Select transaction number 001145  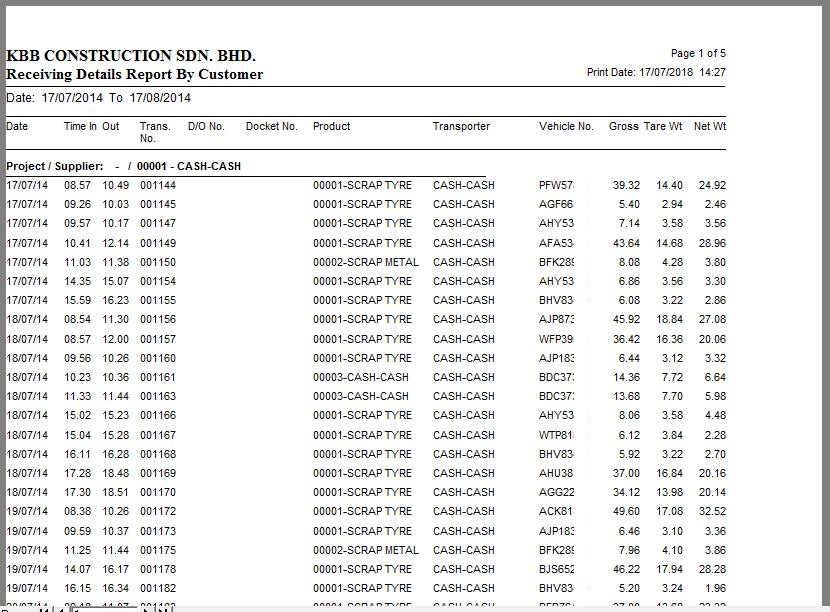pos(158,204)
